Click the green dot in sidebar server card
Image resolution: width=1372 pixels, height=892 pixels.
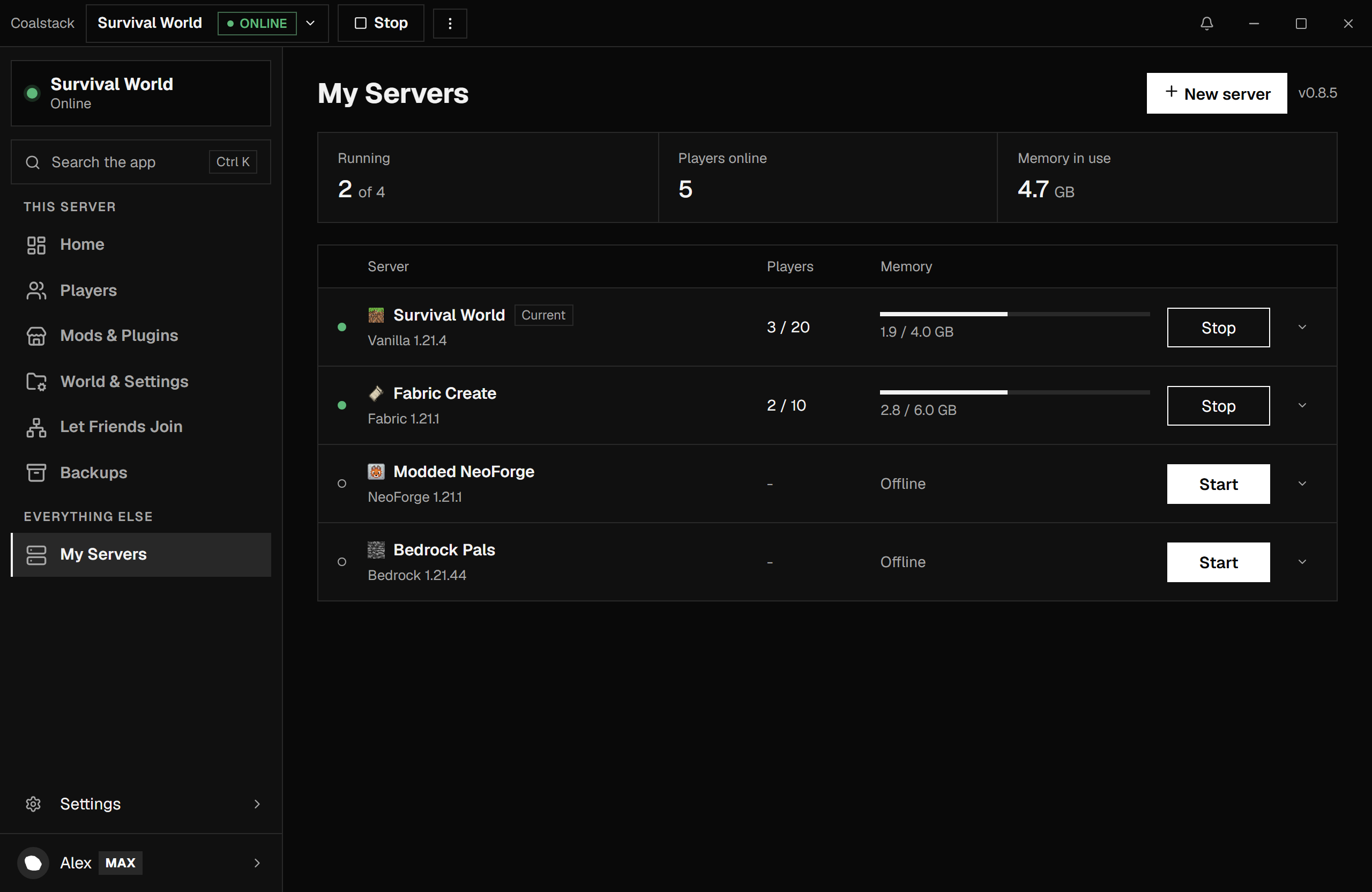pyautogui.click(x=32, y=93)
